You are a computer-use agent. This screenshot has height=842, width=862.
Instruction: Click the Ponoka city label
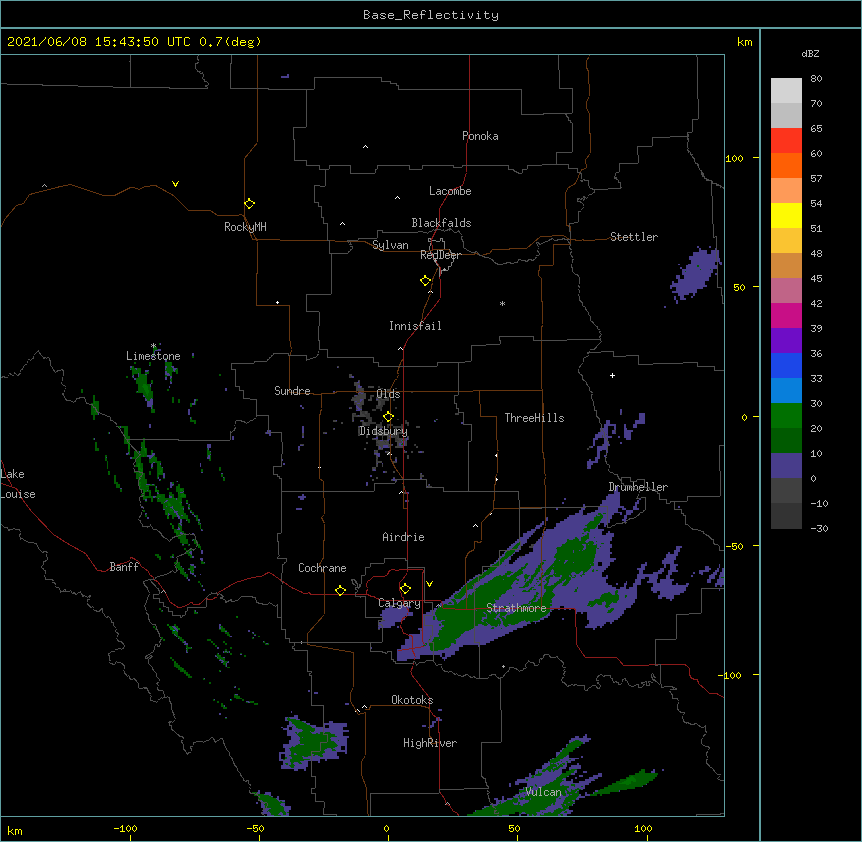pos(480,136)
